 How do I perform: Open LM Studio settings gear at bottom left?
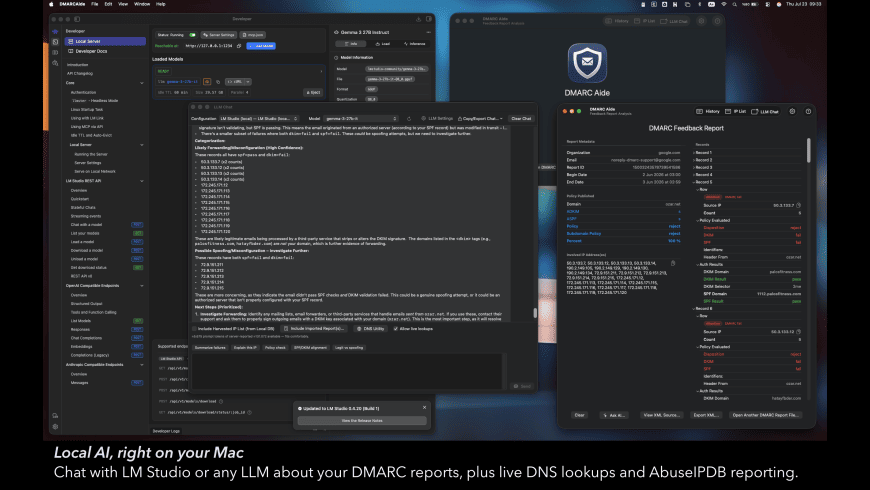(55, 427)
